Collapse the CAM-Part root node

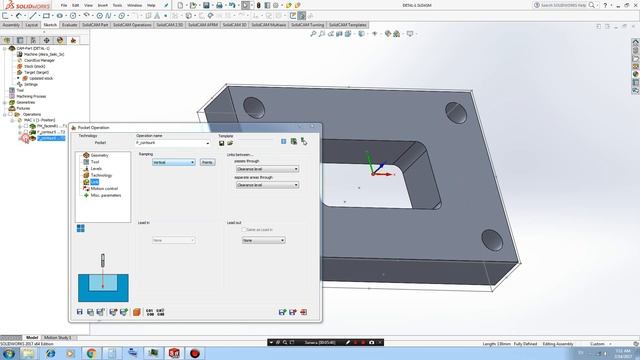coord(4,49)
